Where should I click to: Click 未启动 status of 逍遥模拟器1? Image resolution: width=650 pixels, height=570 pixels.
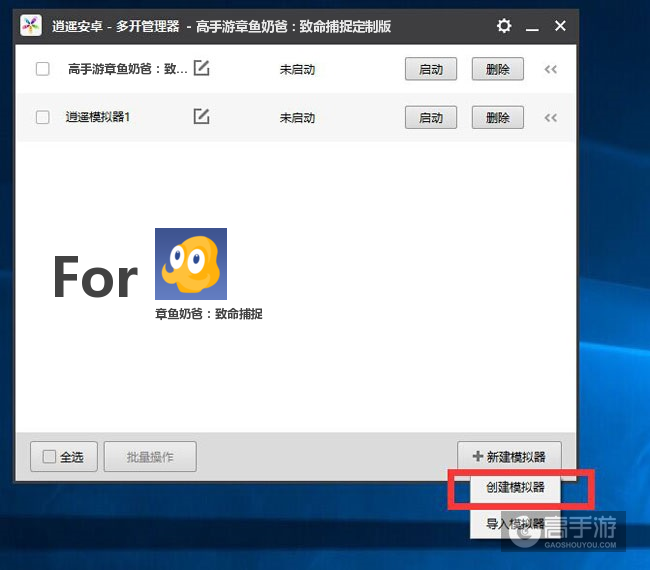(x=297, y=118)
